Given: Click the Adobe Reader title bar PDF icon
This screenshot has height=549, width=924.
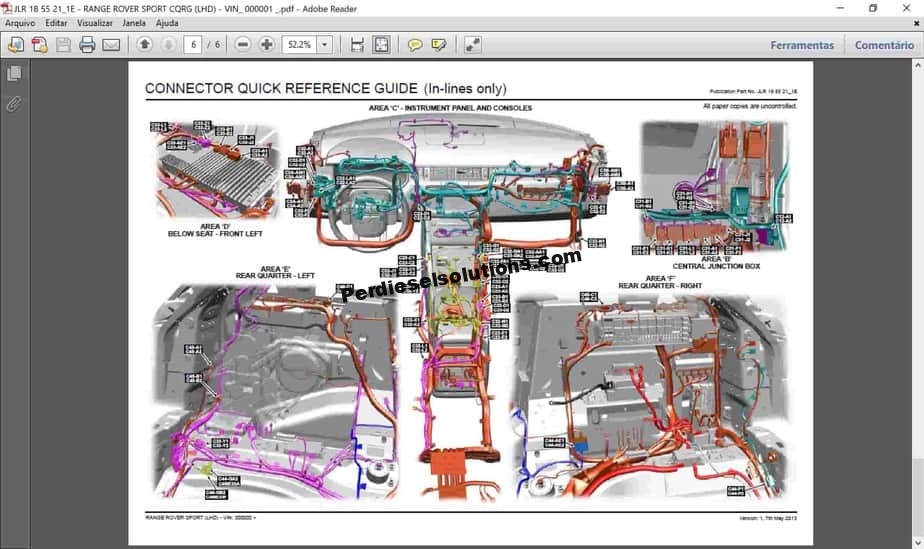Looking at the screenshot, I should (x=6, y=8).
